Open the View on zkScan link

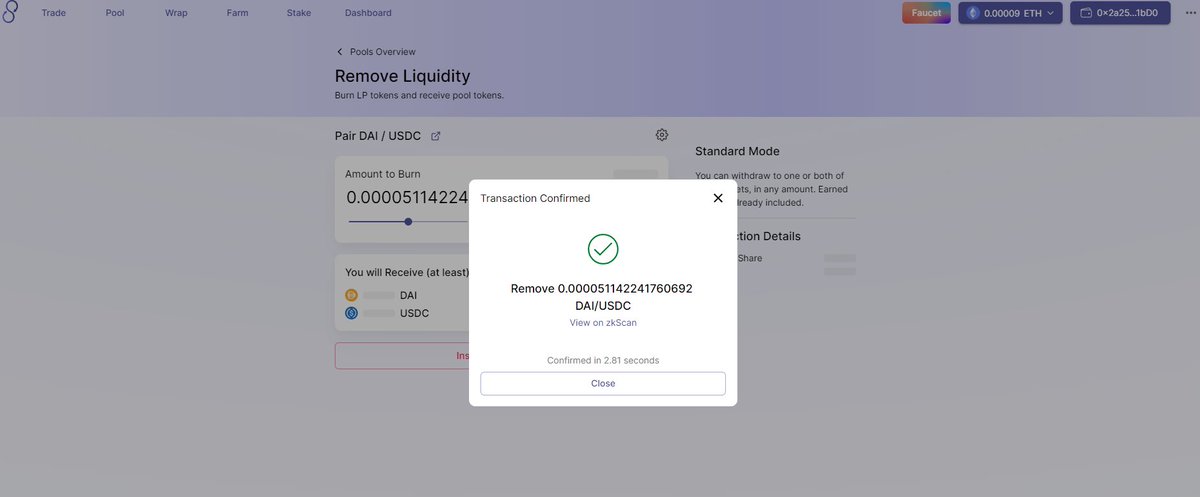pos(603,323)
